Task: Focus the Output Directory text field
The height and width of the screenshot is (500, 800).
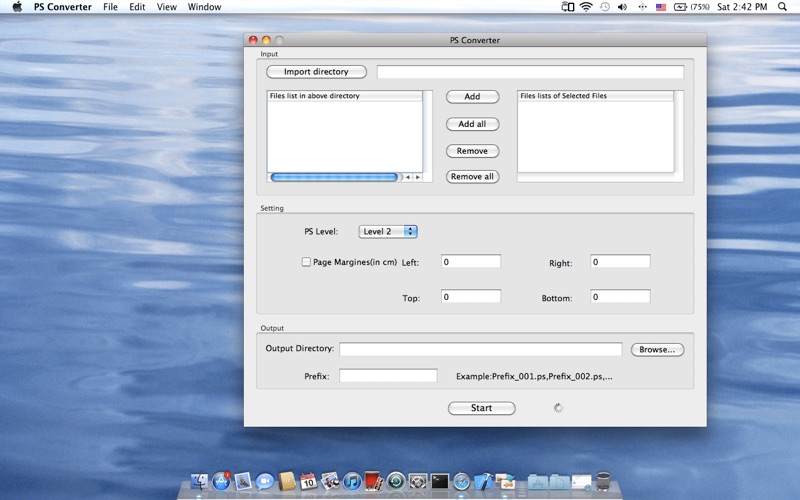Action: click(481, 349)
